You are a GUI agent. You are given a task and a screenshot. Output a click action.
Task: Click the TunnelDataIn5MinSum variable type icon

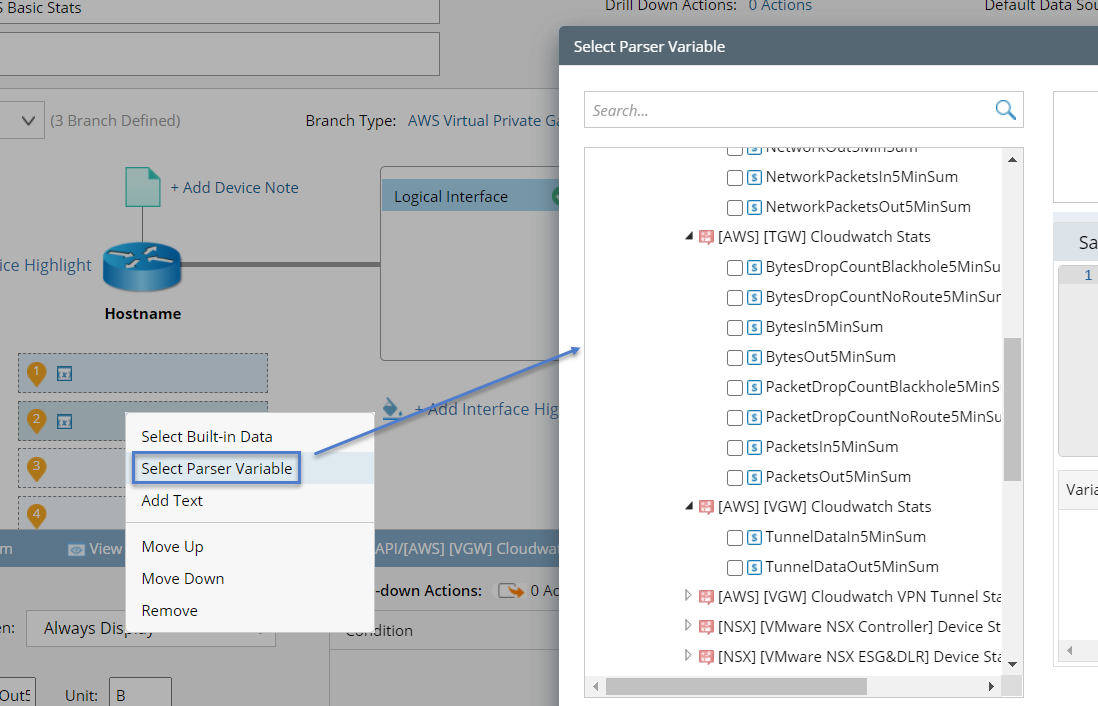(754, 537)
